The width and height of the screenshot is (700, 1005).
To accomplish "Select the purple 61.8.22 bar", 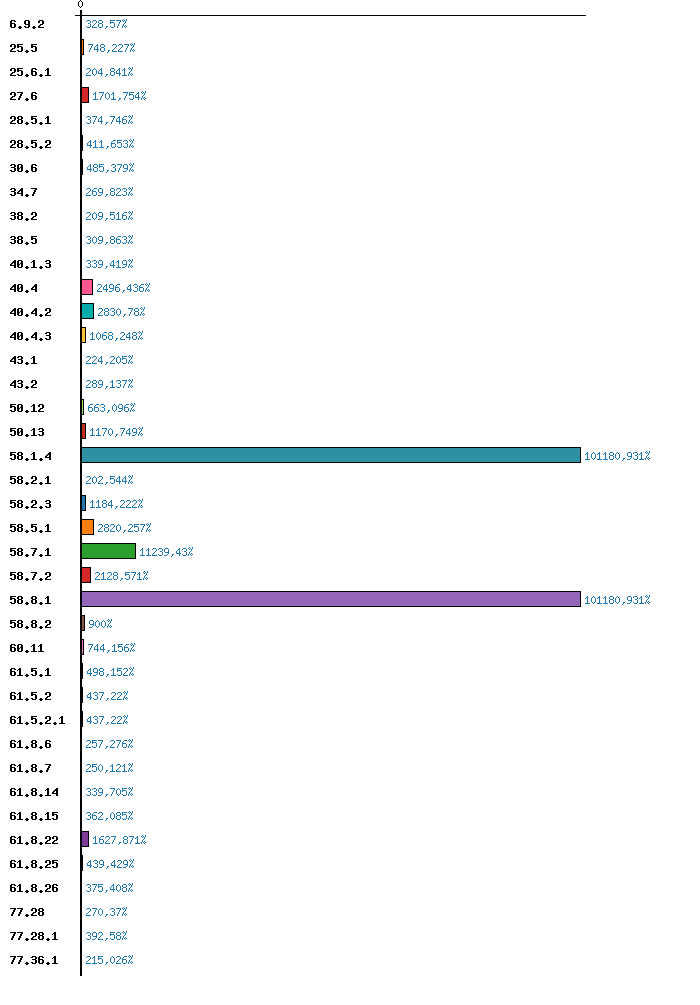I will tap(85, 839).
